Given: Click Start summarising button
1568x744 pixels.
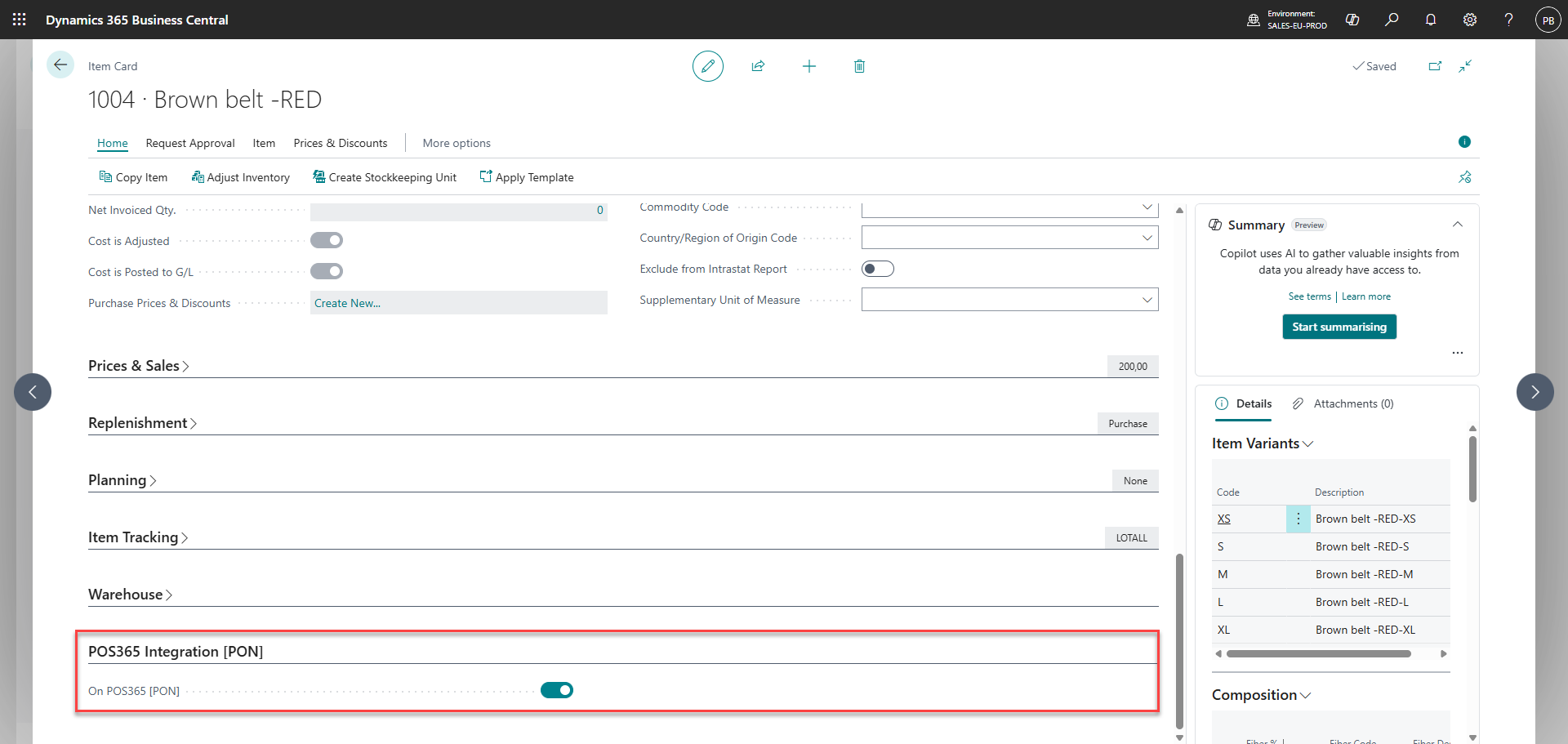Looking at the screenshot, I should tap(1339, 327).
